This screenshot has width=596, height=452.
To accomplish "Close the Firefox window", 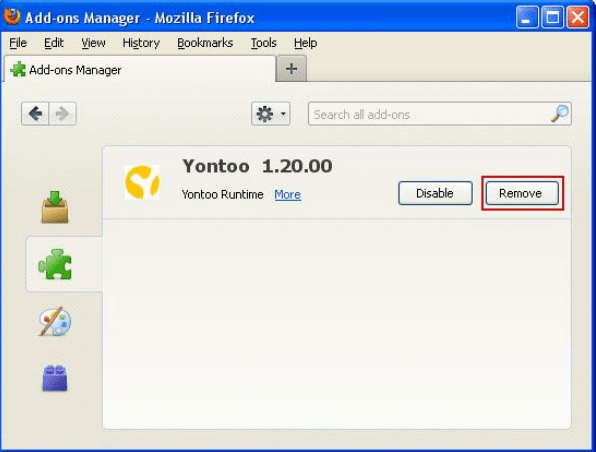I will (x=578, y=17).
